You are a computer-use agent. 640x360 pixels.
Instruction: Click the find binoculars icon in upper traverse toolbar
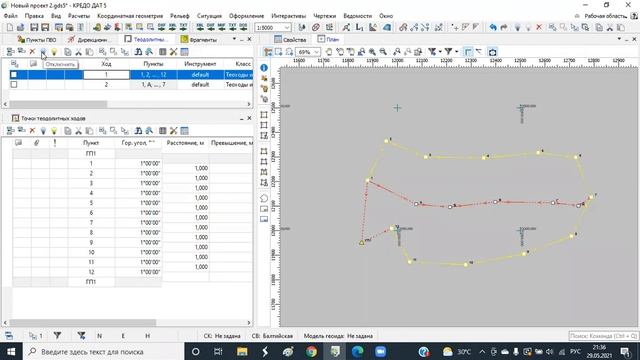pos(138,52)
